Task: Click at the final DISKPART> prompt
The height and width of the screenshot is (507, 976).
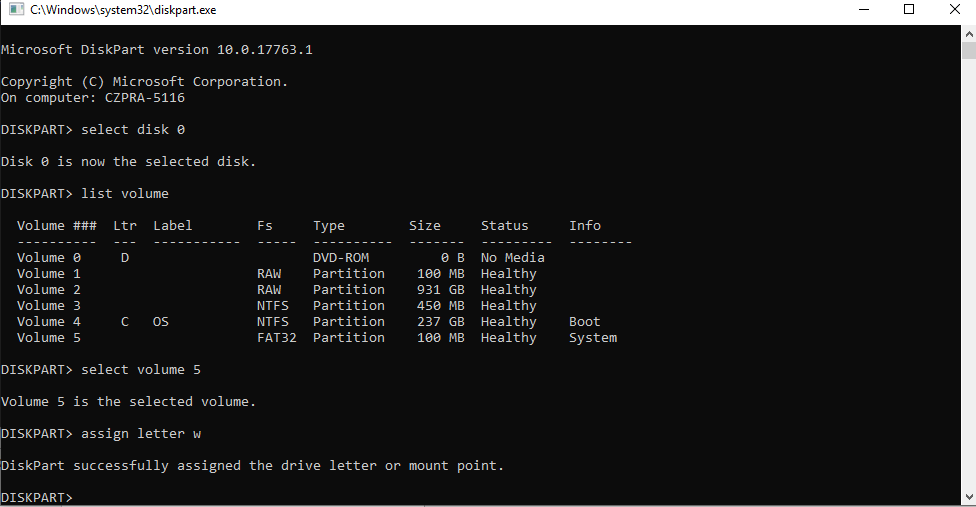Action: [x=37, y=497]
